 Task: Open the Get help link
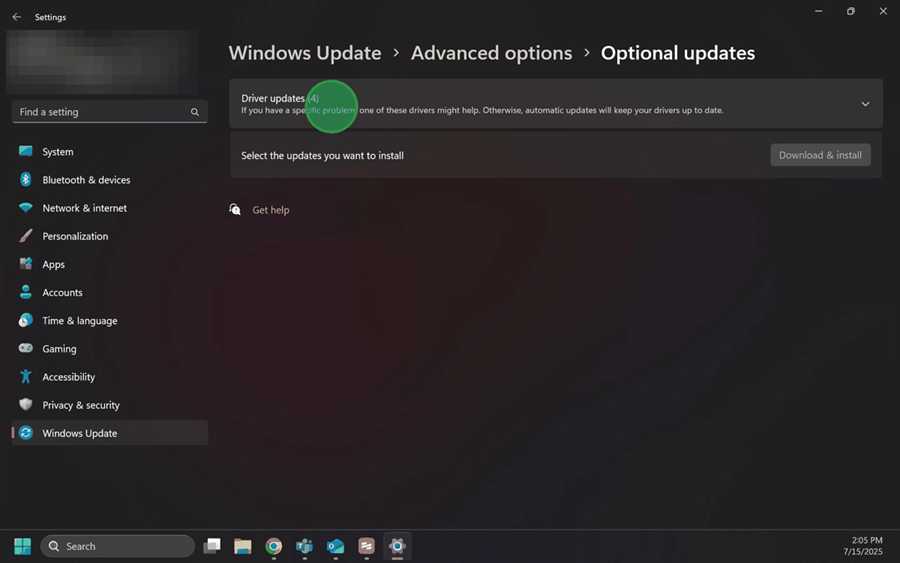click(x=270, y=210)
